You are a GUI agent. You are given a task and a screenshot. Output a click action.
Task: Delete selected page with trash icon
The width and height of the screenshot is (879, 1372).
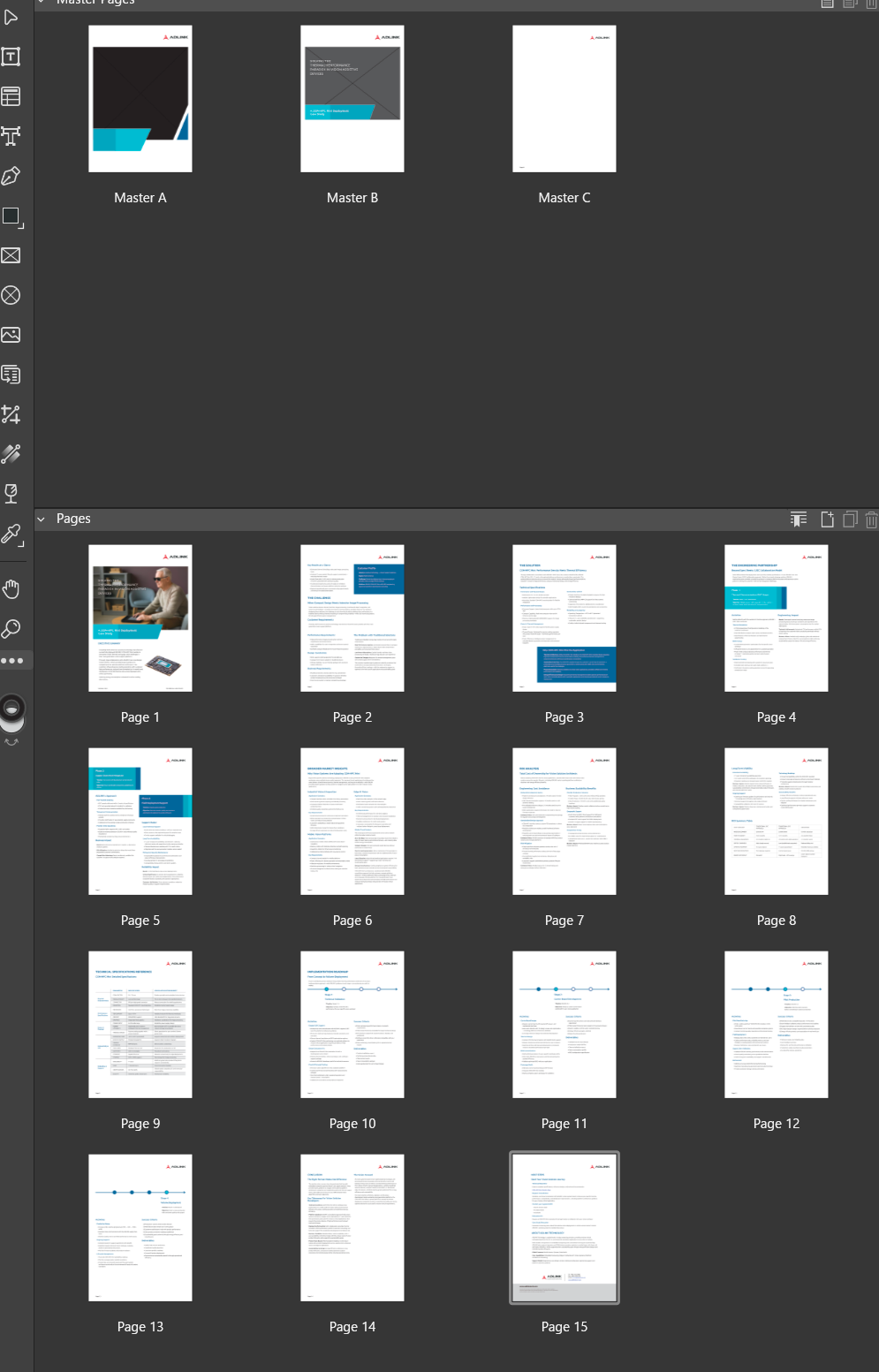click(871, 519)
